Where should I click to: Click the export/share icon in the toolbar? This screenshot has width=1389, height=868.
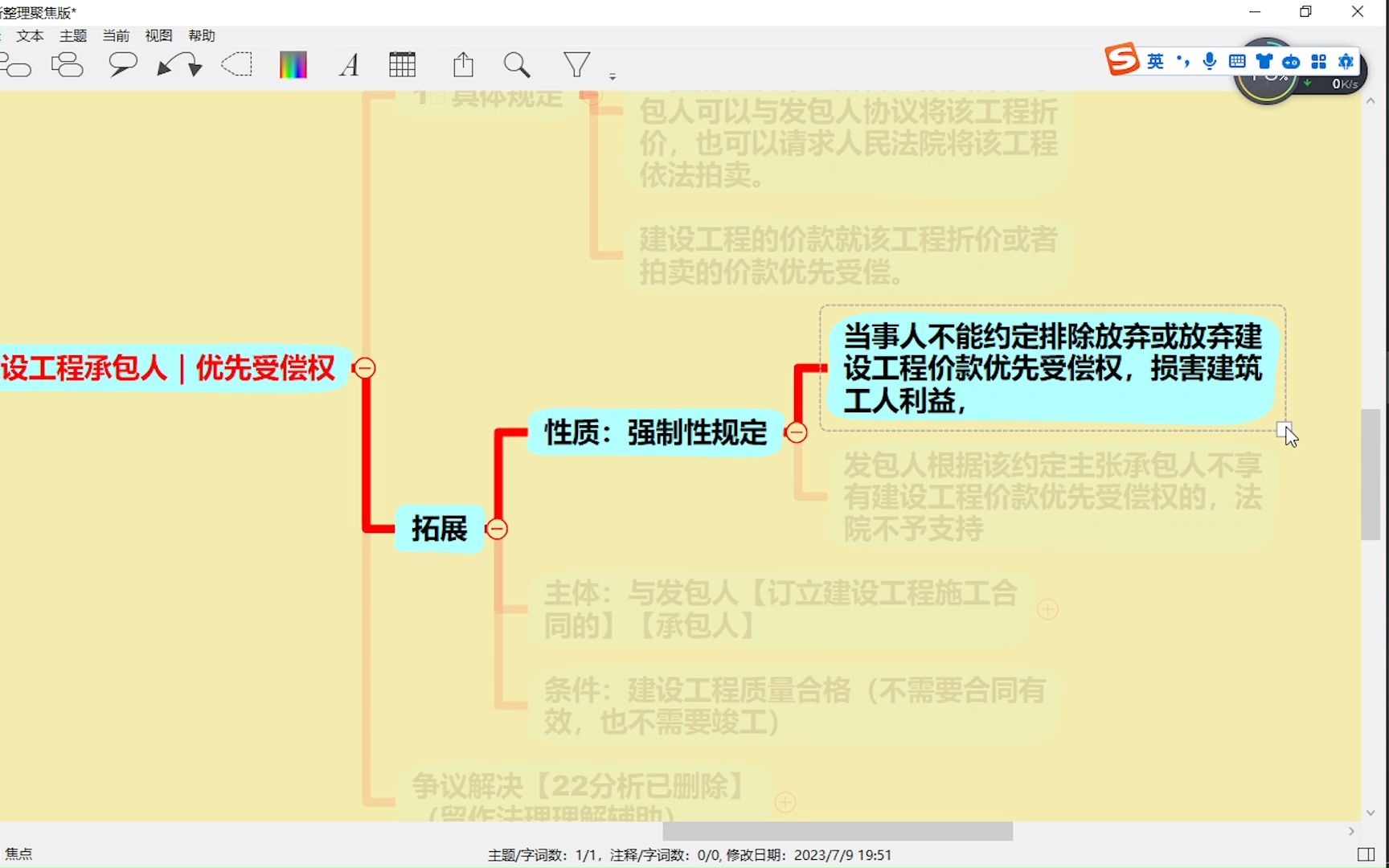tap(463, 64)
